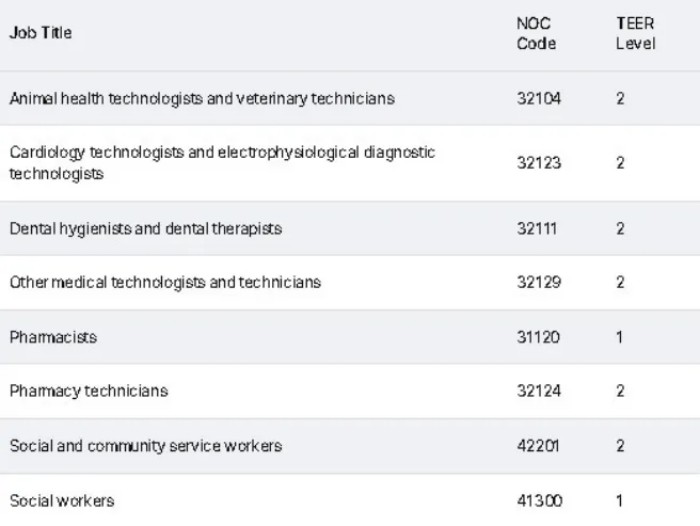Click NOC code 41300
This screenshot has width=700, height=526.
point(538,500)
